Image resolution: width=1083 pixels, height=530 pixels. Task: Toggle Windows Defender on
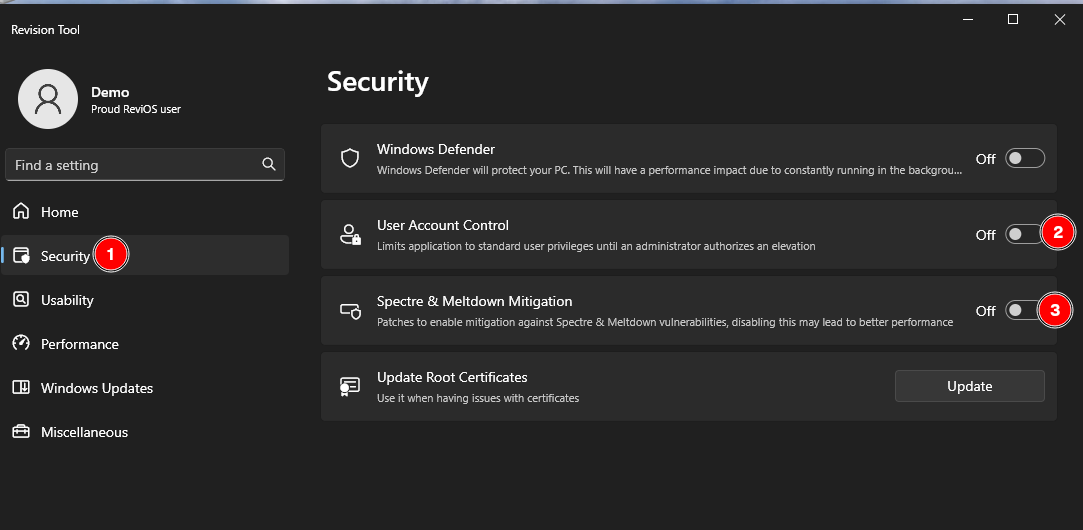point(1024,159)
